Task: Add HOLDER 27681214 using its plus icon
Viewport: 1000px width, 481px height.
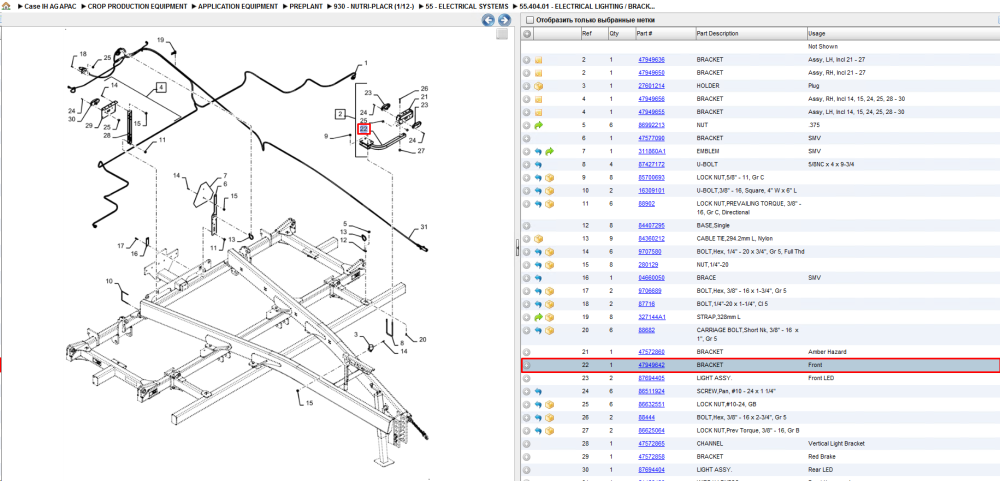Action: [x=527, y=85]
